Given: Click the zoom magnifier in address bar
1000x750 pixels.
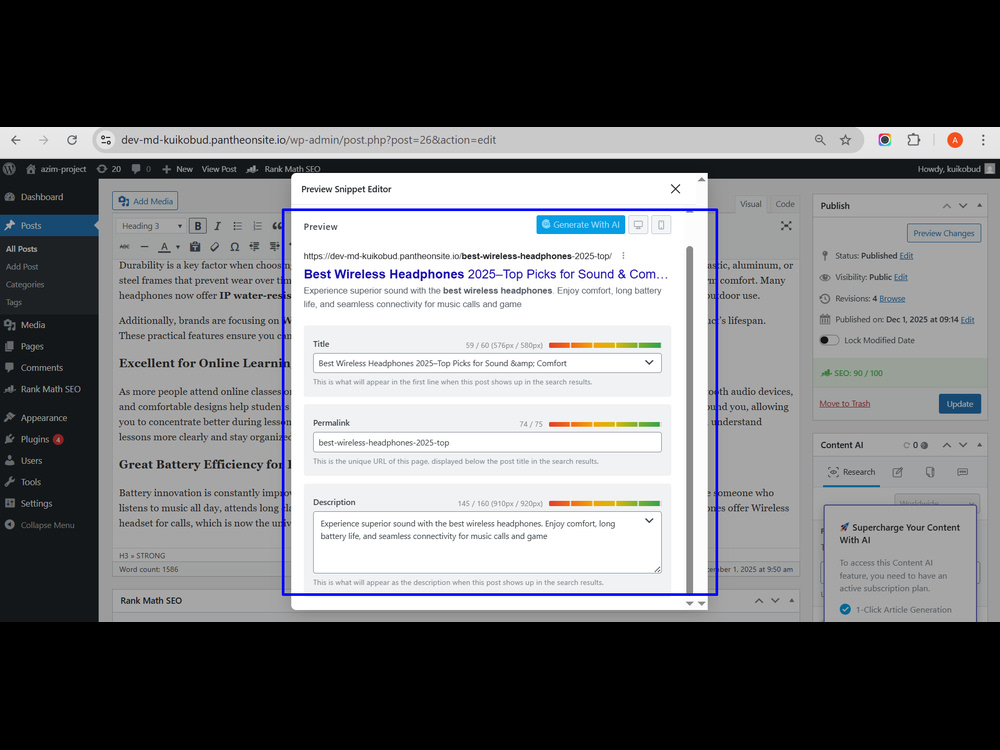Looking at the screenshot, I should (820, 140).
